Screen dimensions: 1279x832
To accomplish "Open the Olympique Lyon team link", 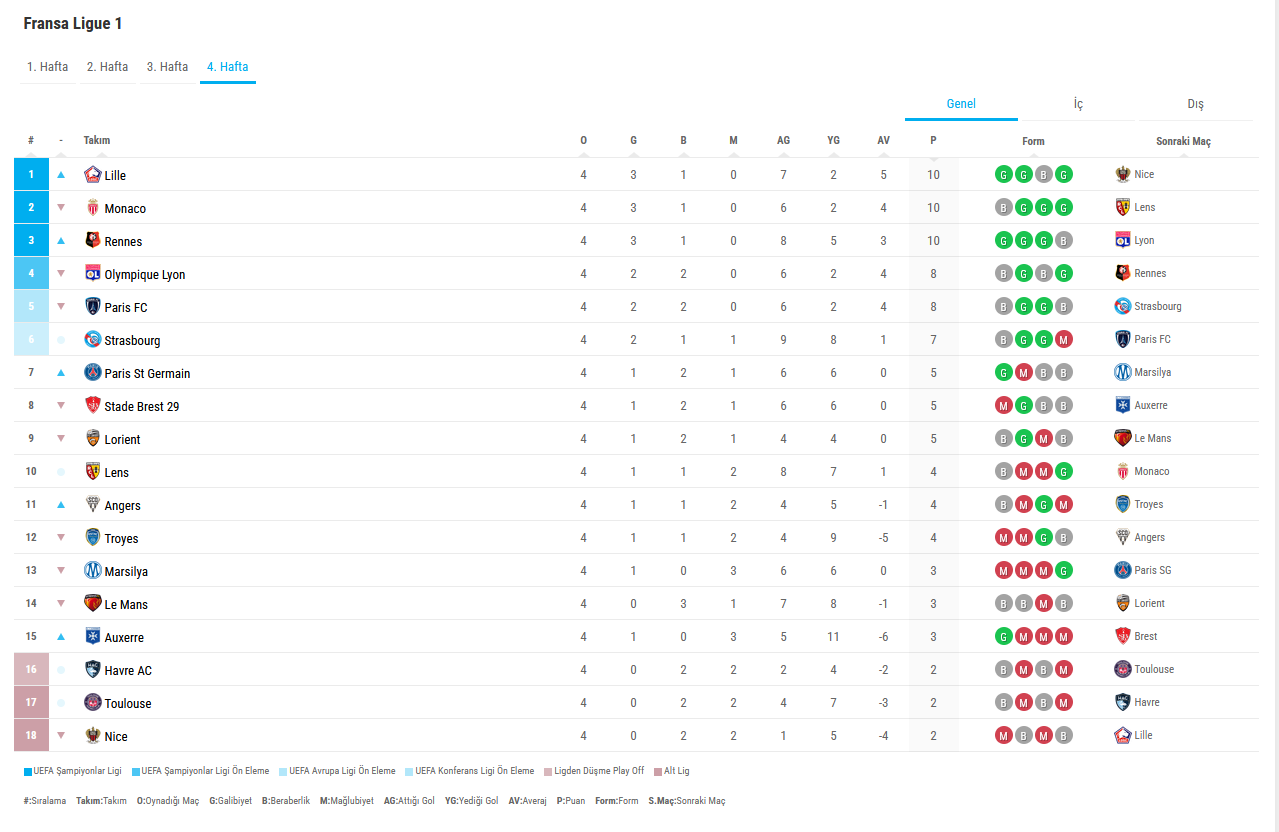I will pos(145,274).
